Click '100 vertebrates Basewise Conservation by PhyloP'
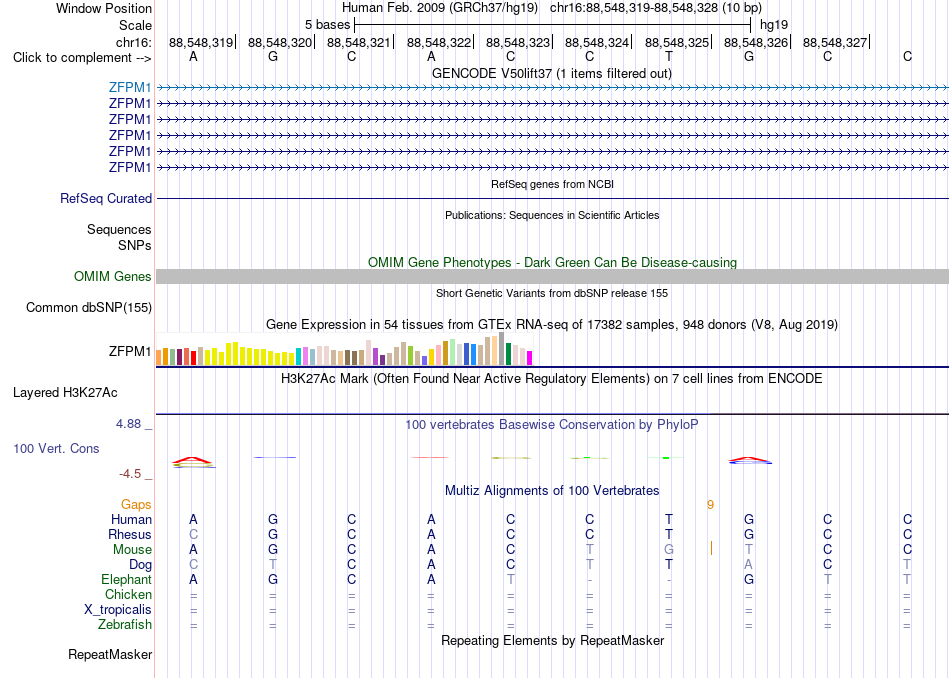This screenshot has width=950, height=678. [552, 424]
